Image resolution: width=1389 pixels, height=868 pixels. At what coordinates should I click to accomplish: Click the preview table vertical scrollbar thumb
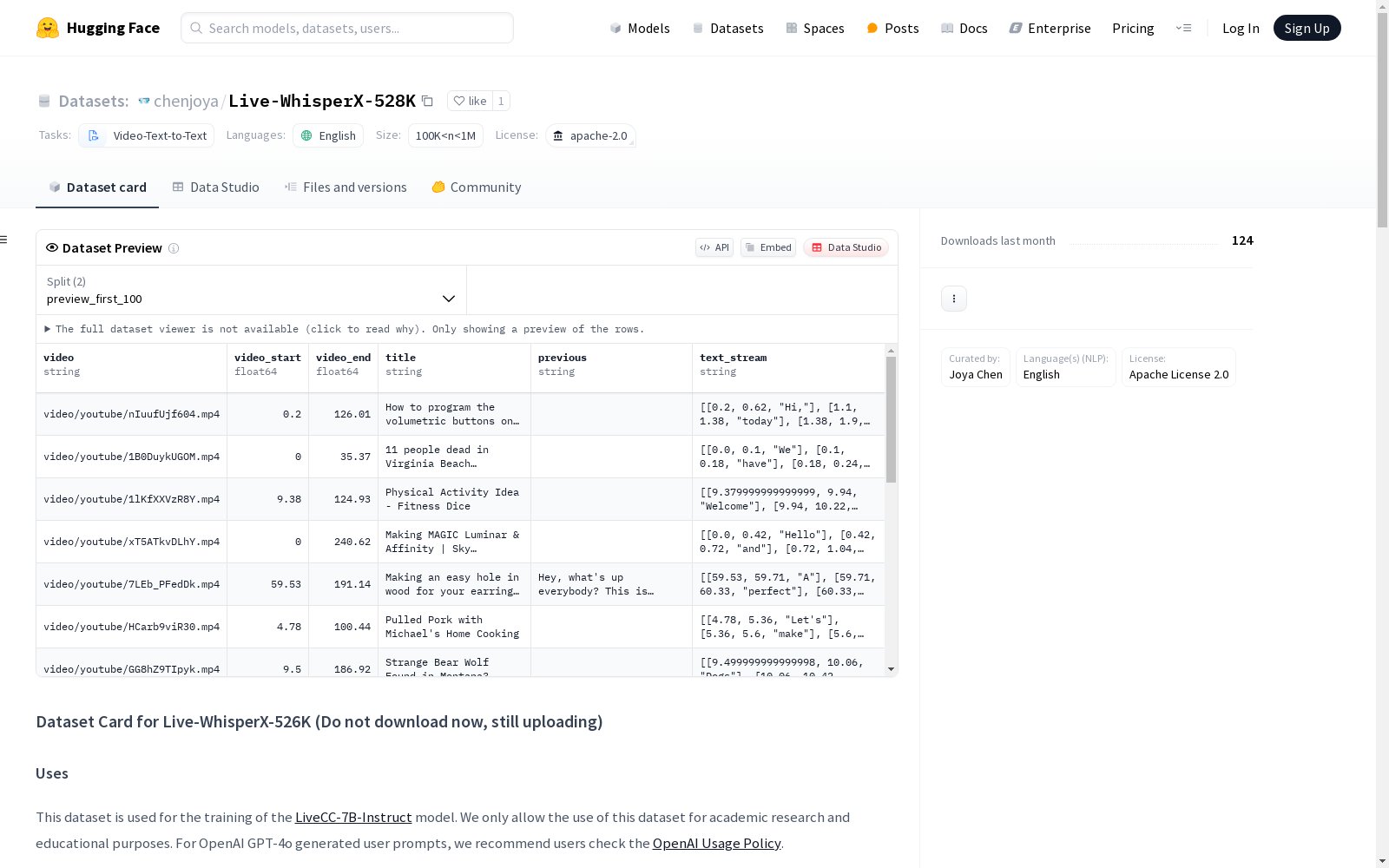(x=891, y=419)
